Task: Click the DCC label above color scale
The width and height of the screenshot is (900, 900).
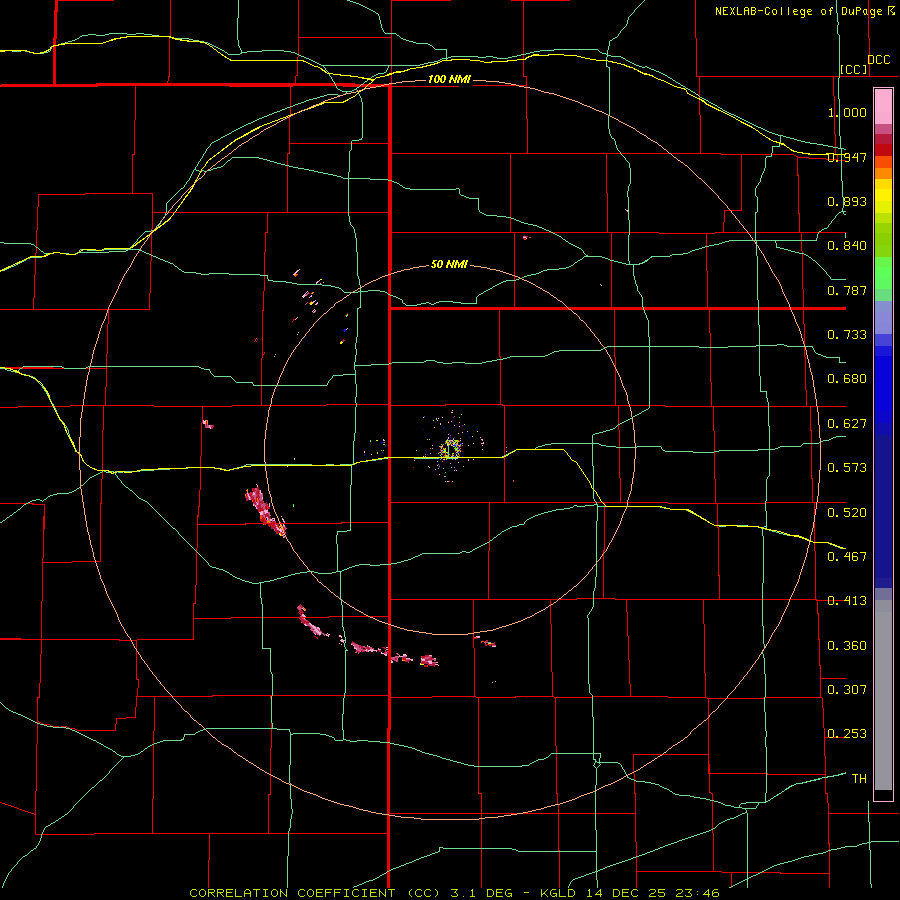Action: (878, 59)
